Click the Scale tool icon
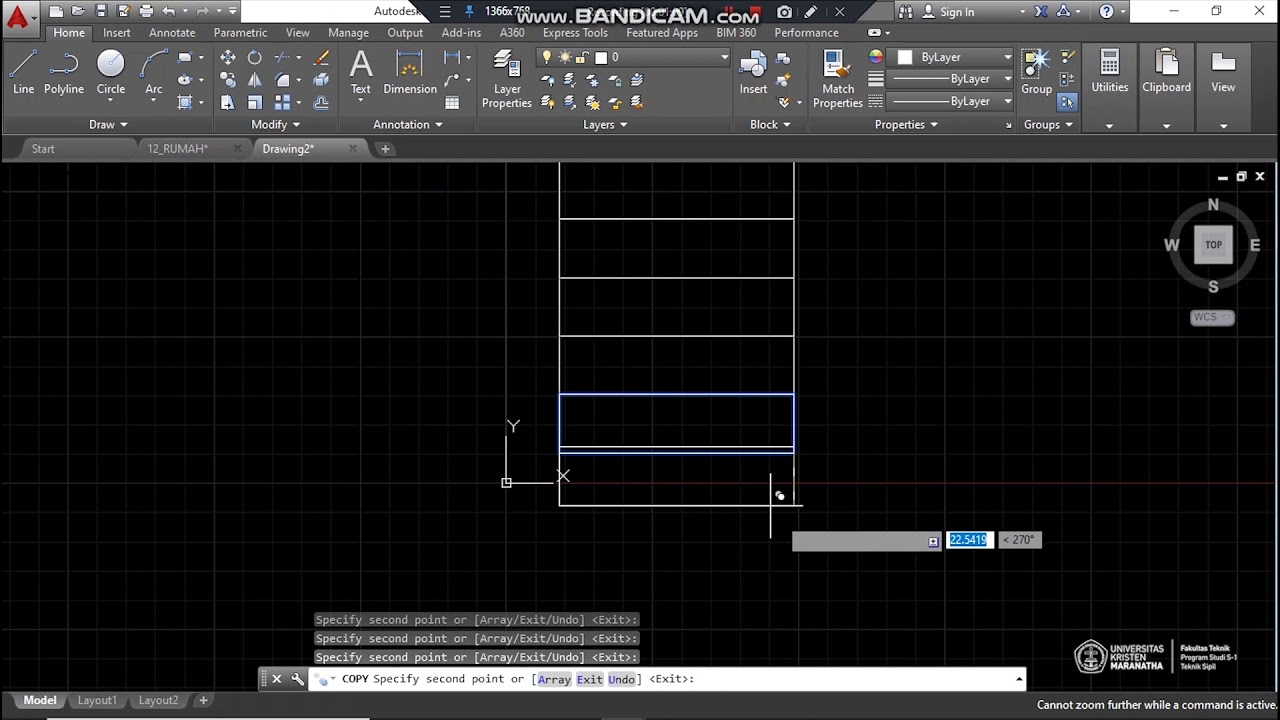This screenshot has height=720, width=1280. pos(255,102)
